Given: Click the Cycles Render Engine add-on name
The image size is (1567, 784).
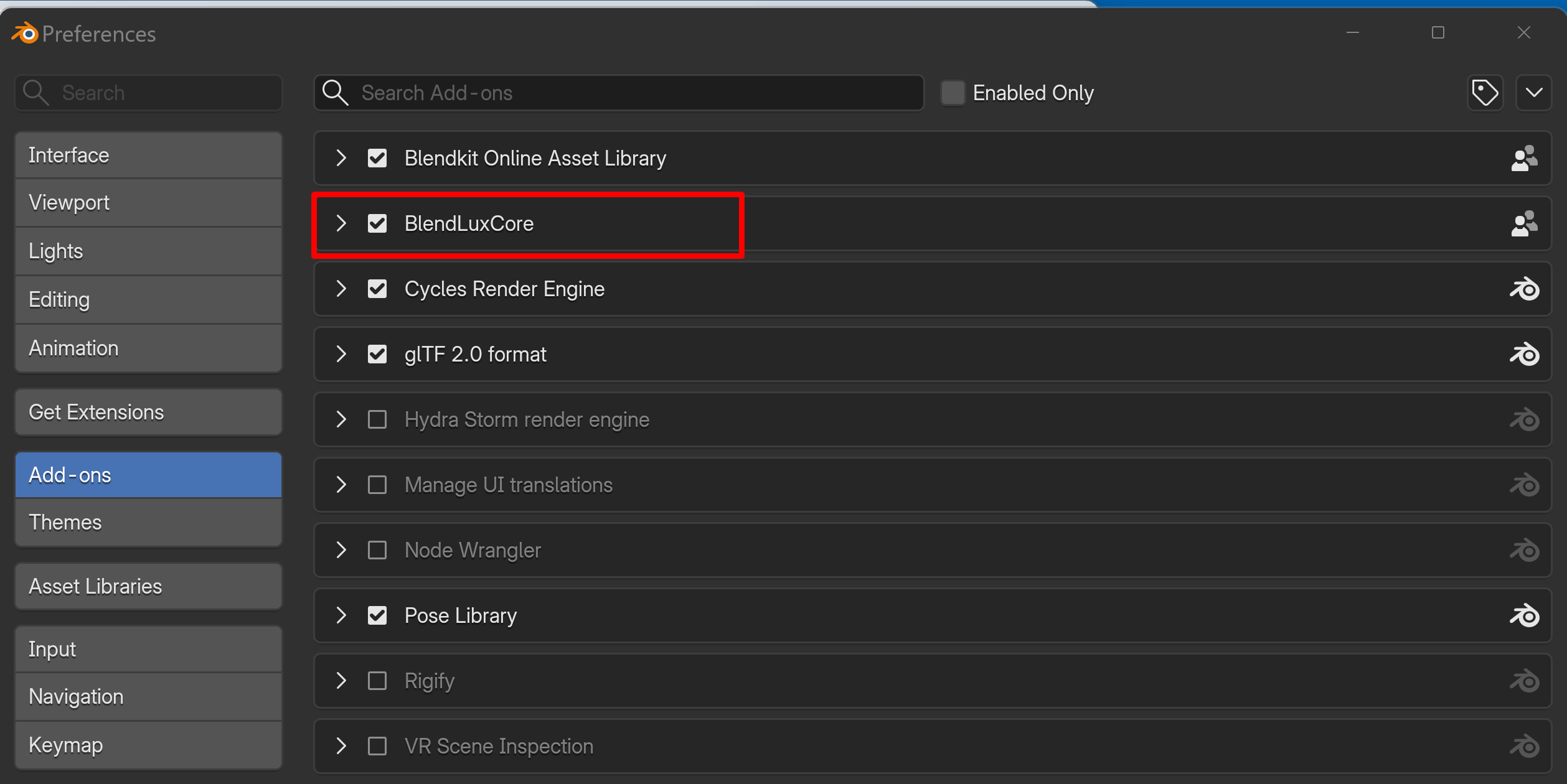Looking at the screenshot, I should (x=504, y=289).
